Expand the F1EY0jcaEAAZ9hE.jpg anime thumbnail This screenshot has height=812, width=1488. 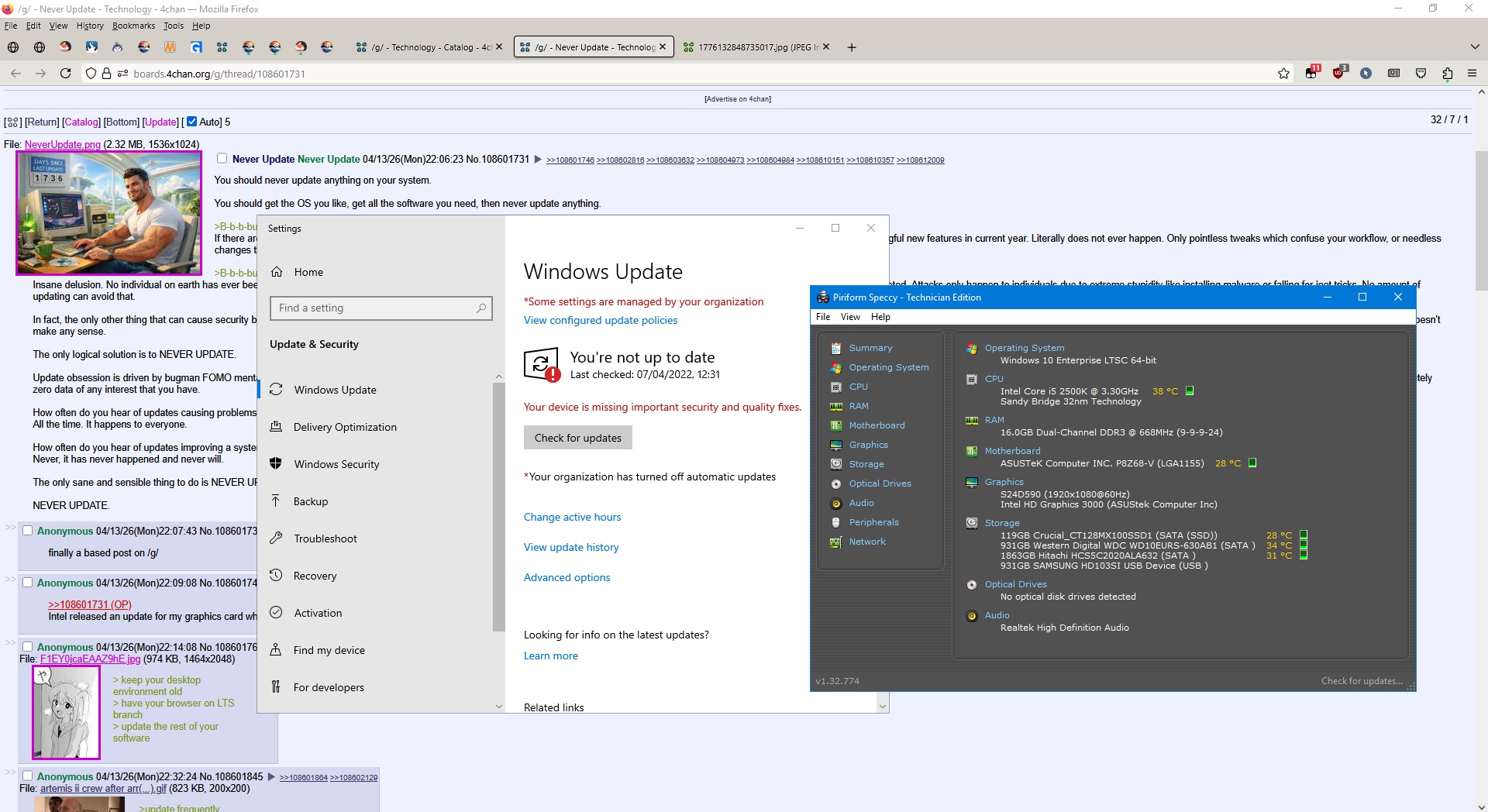tap(66, 712)
